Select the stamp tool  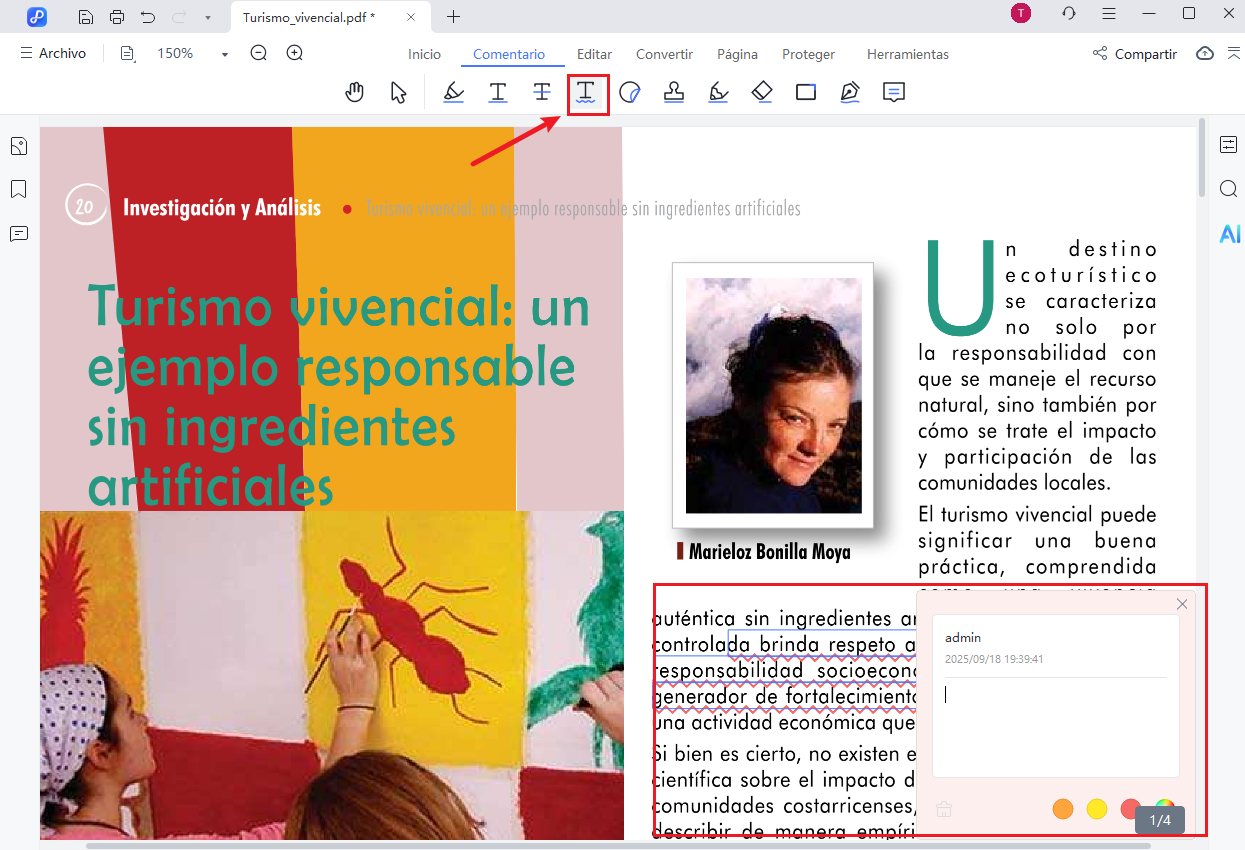(674, 93)
